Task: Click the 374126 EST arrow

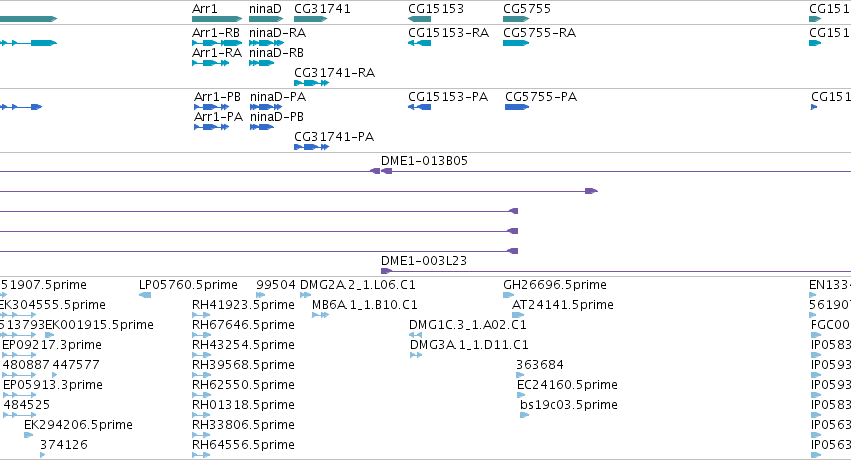Action: coord(42,456)
